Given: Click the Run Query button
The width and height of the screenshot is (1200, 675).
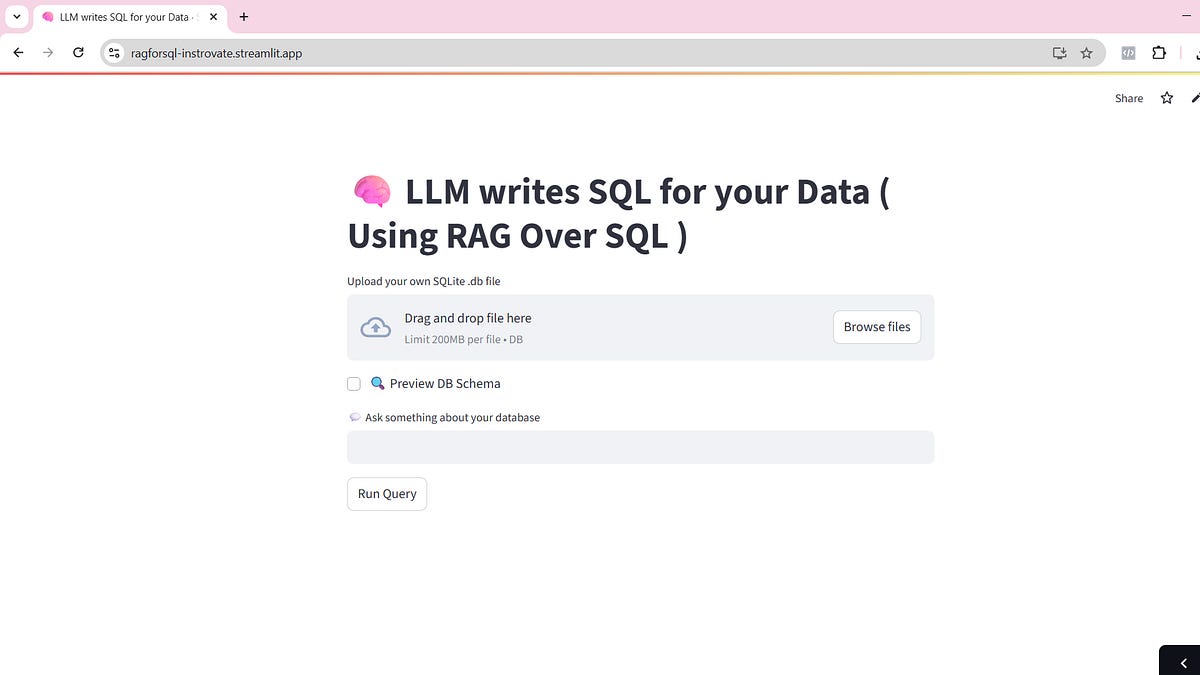Looking at the screenshot, I should 387,494.
